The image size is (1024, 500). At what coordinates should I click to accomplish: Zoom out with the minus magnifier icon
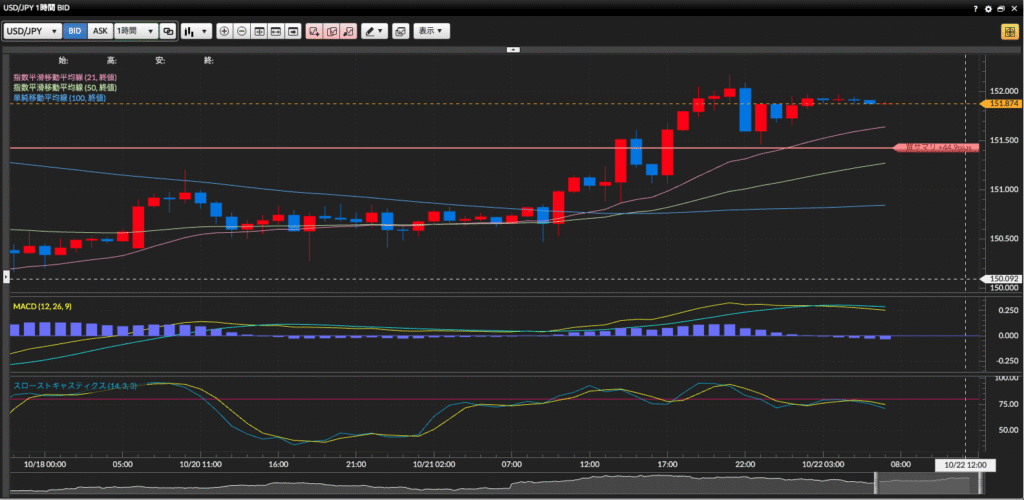[242, 31]
